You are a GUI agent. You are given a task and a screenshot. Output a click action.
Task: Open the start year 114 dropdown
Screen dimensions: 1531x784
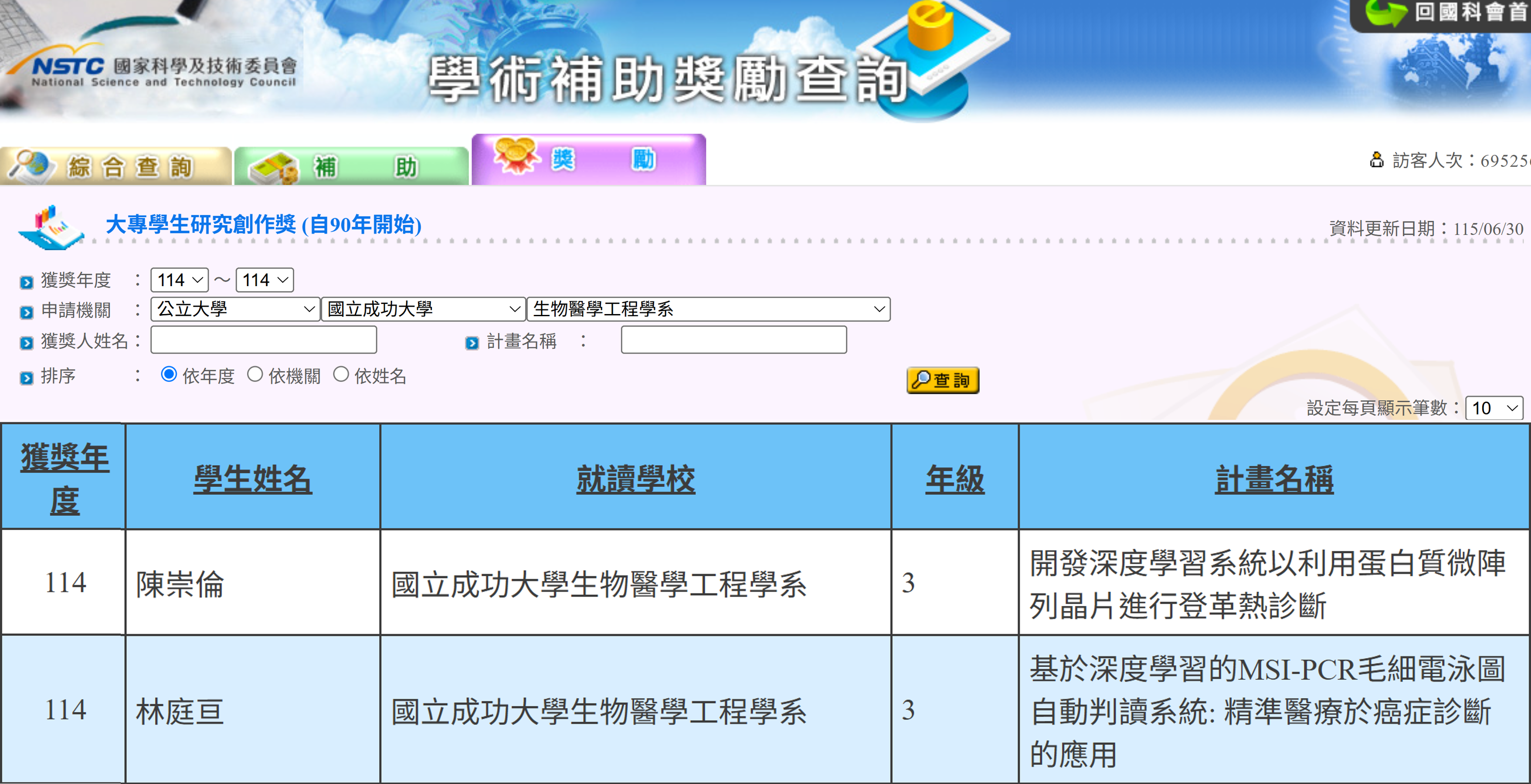(x=180, y=280)
